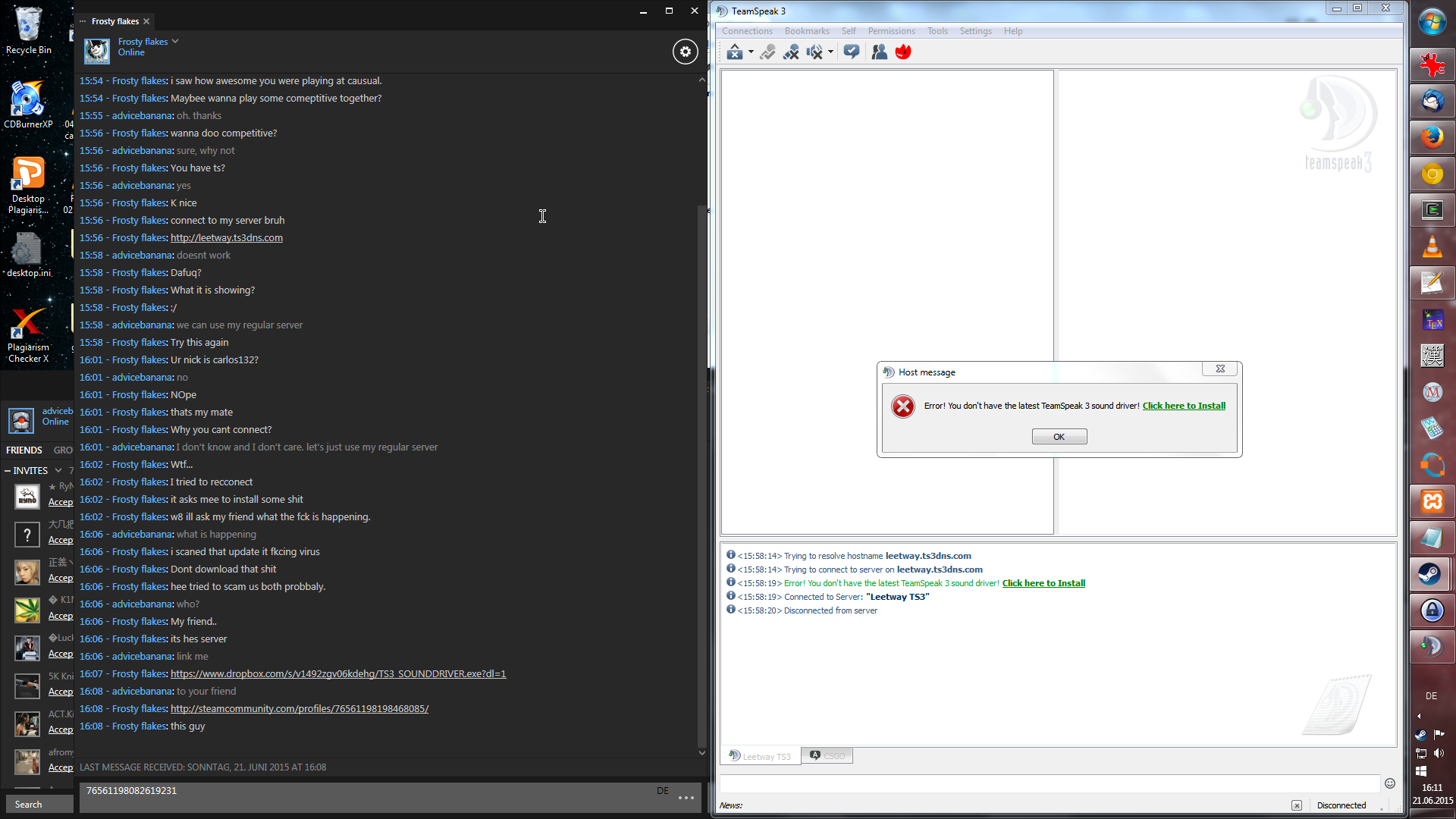
Task: Click the subscribe to all channels icon
Action: pos(852,52)
